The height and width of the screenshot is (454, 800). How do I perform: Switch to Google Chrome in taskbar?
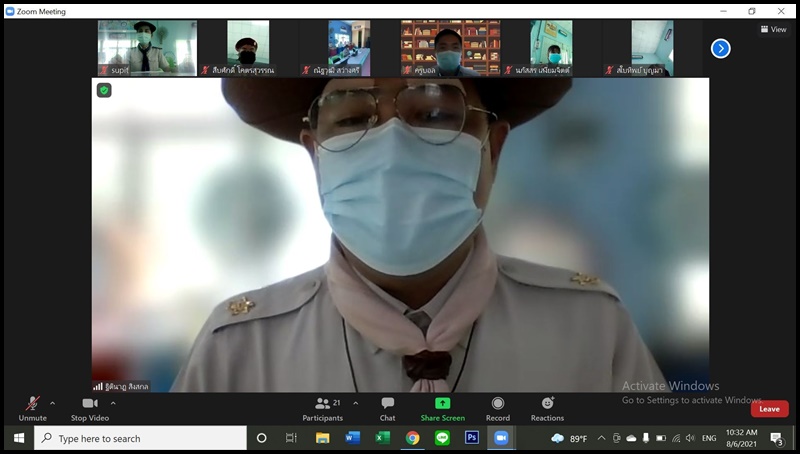pos(412,438)
